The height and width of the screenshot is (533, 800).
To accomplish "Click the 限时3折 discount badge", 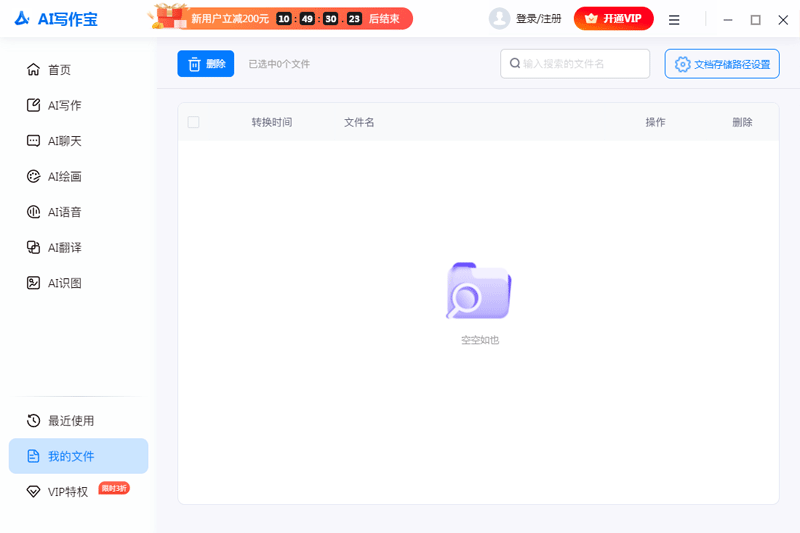I will pyautogui.click(x=114, y=488).
